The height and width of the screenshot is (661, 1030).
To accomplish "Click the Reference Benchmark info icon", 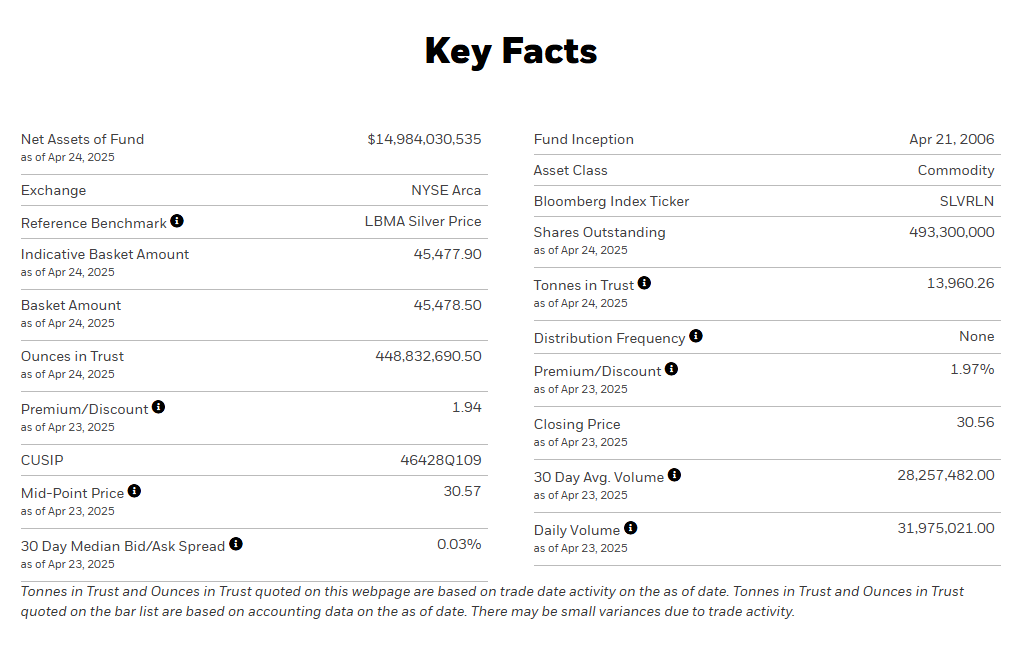I will pos(177,221).
